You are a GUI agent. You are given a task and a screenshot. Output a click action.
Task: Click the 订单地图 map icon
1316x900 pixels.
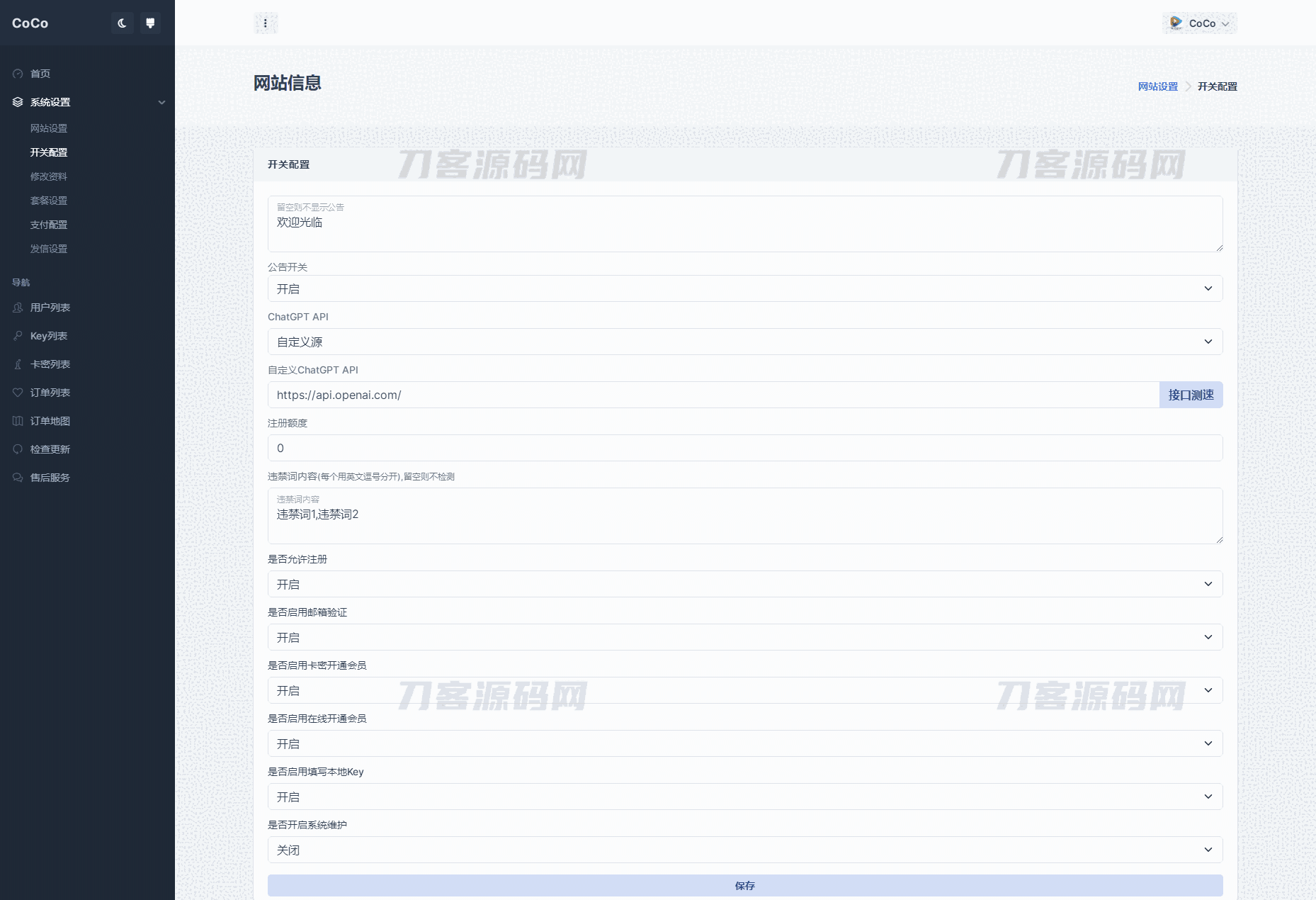click(18, 421)
